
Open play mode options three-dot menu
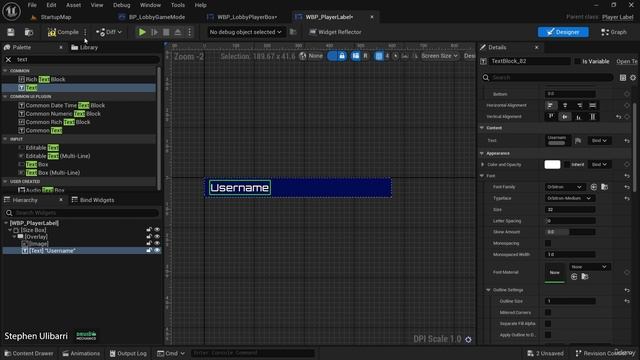pyautogui.click(x=189, y=32)
